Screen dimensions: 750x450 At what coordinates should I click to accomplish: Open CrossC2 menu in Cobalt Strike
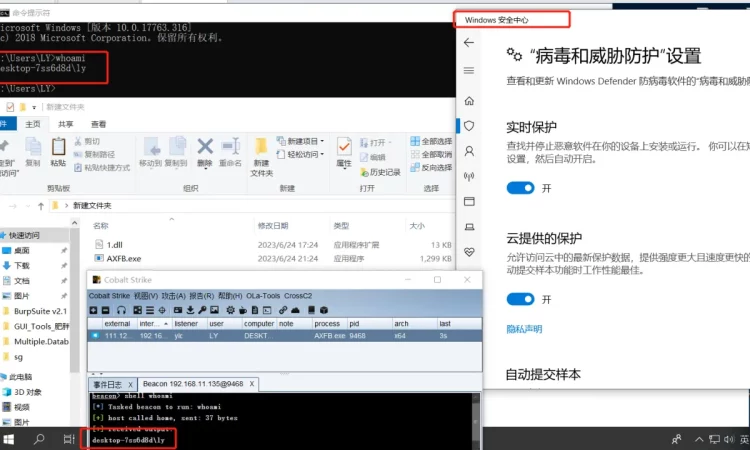[x=298, y=296]
